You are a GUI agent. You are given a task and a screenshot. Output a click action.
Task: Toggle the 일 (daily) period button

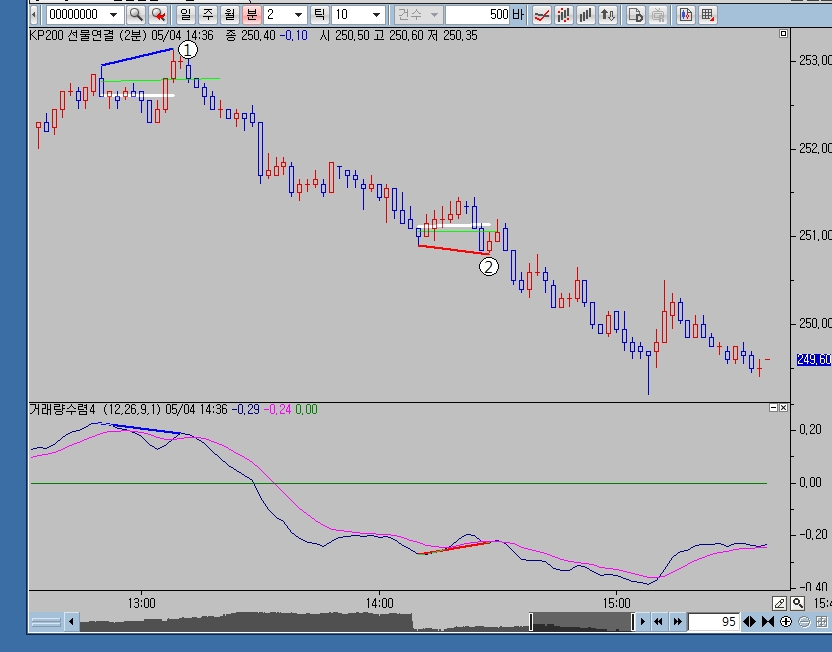[185, 15]
